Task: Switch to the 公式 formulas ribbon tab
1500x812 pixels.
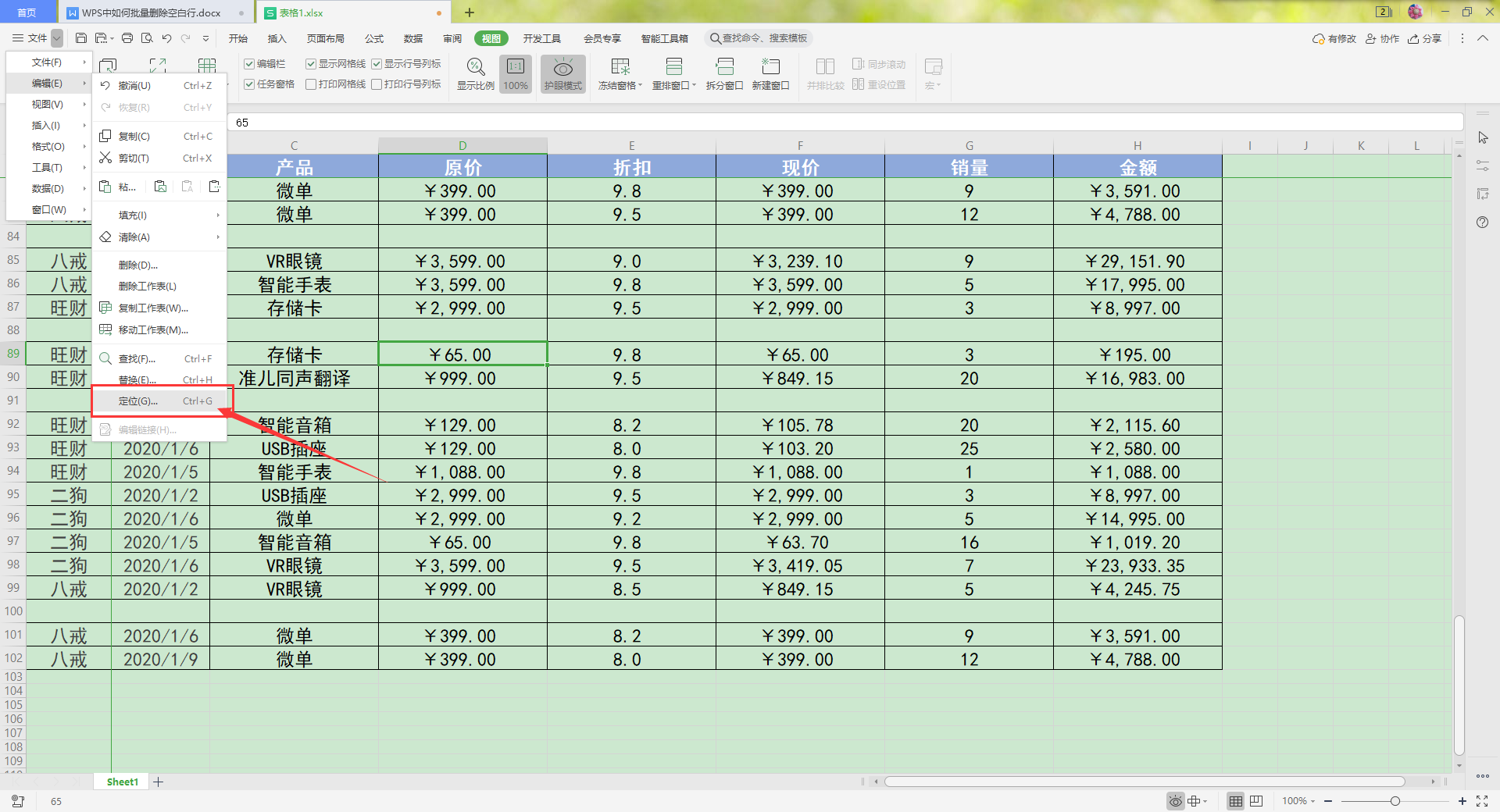Action: click(x=374, y=38)
